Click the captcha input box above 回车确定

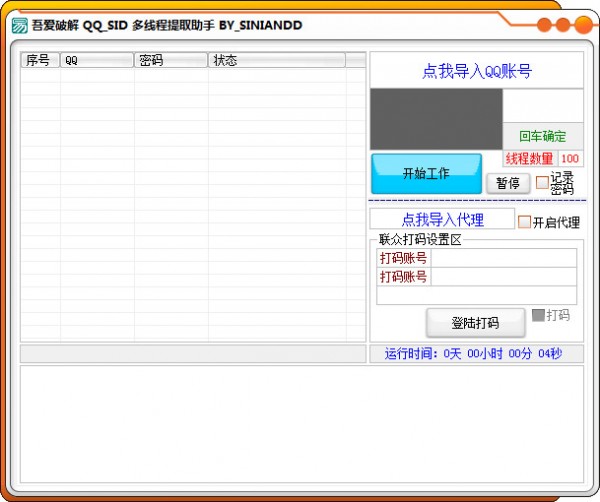point(542,106)
